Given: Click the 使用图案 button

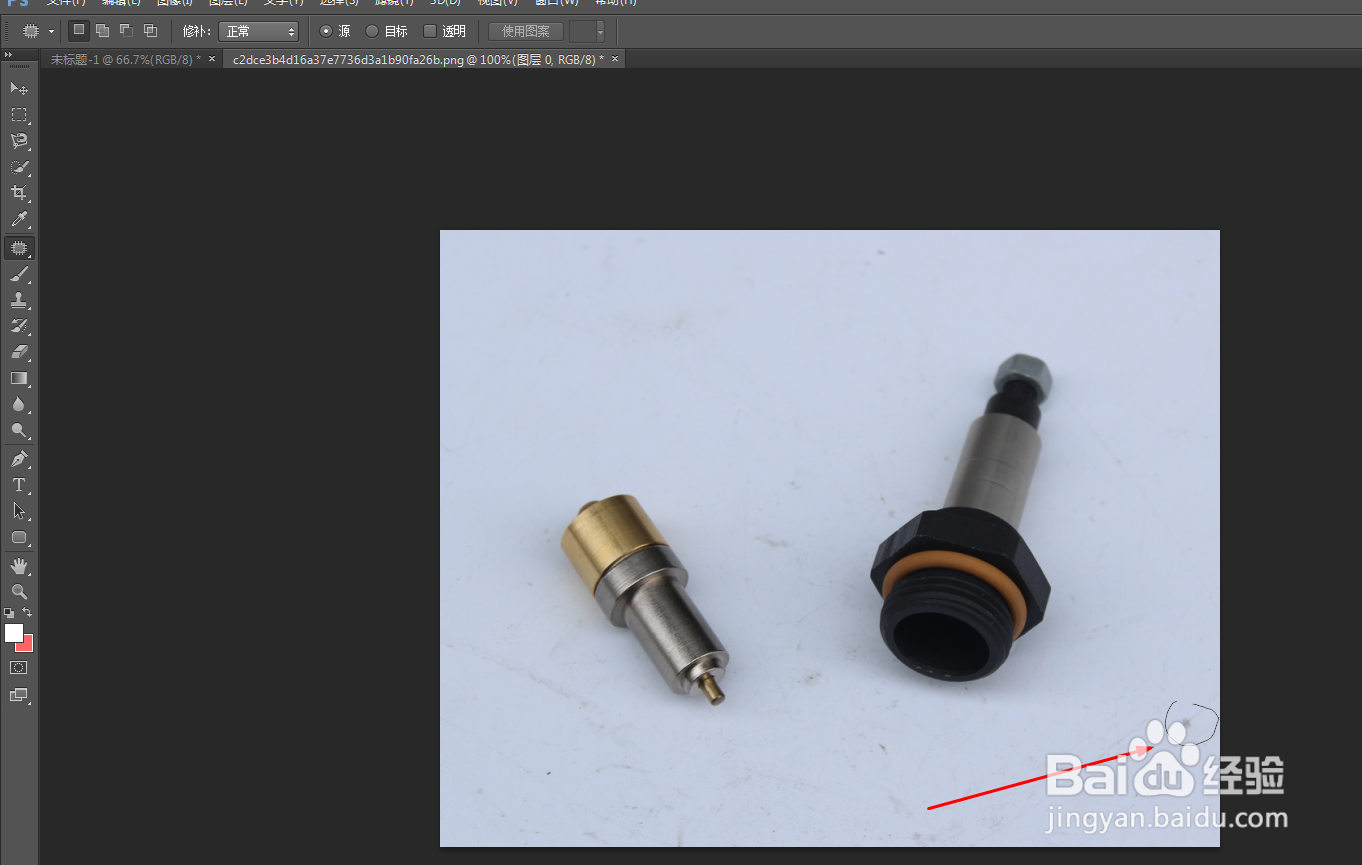Looking at the screenshot, I should 526,31.
